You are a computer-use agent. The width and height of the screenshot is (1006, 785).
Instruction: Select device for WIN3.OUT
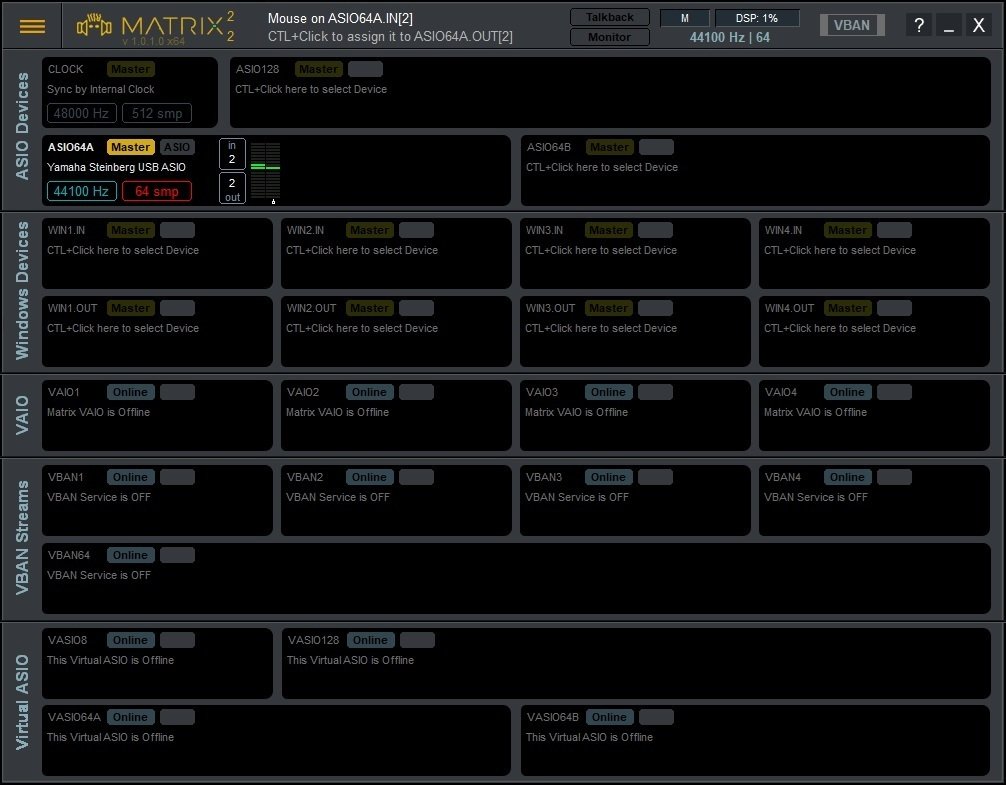(601, 328)
